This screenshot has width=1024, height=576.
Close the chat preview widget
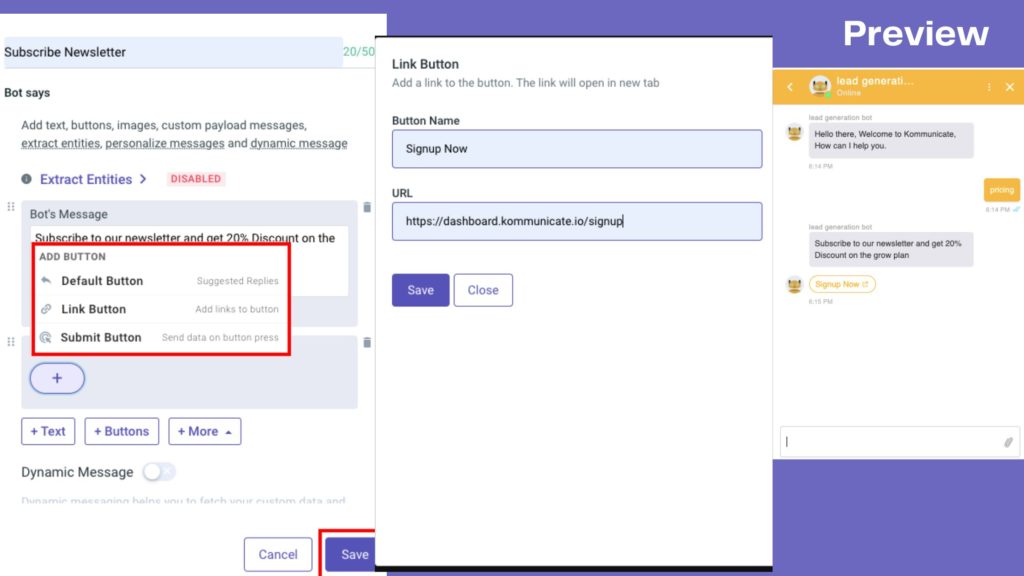[x=1010, y=87]
